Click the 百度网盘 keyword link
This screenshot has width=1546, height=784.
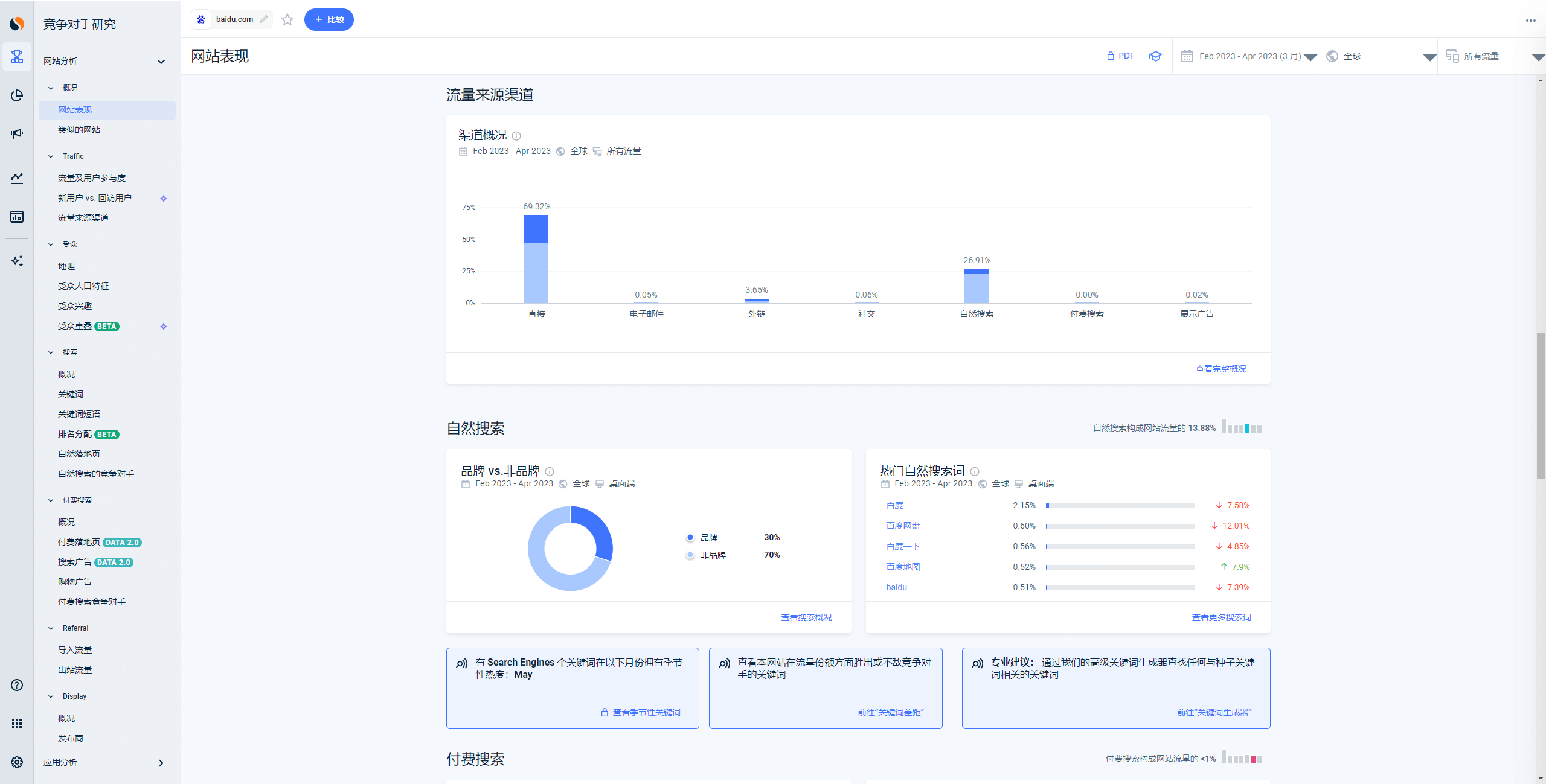coord(903,526)
